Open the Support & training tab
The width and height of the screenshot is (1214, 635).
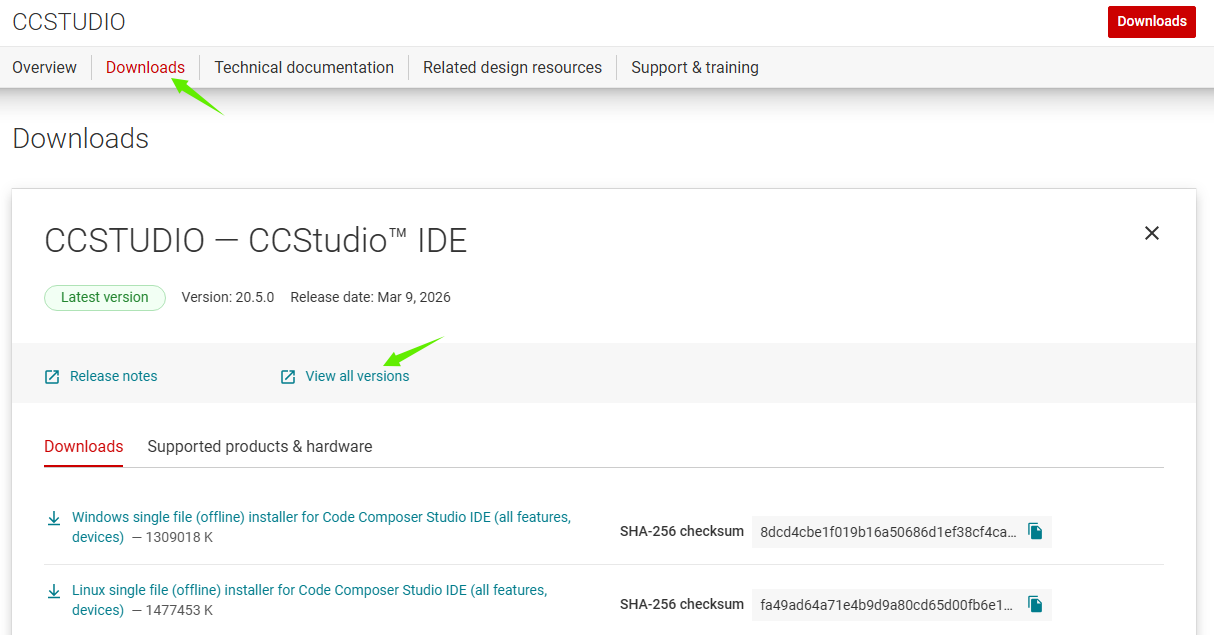point(695,68)
